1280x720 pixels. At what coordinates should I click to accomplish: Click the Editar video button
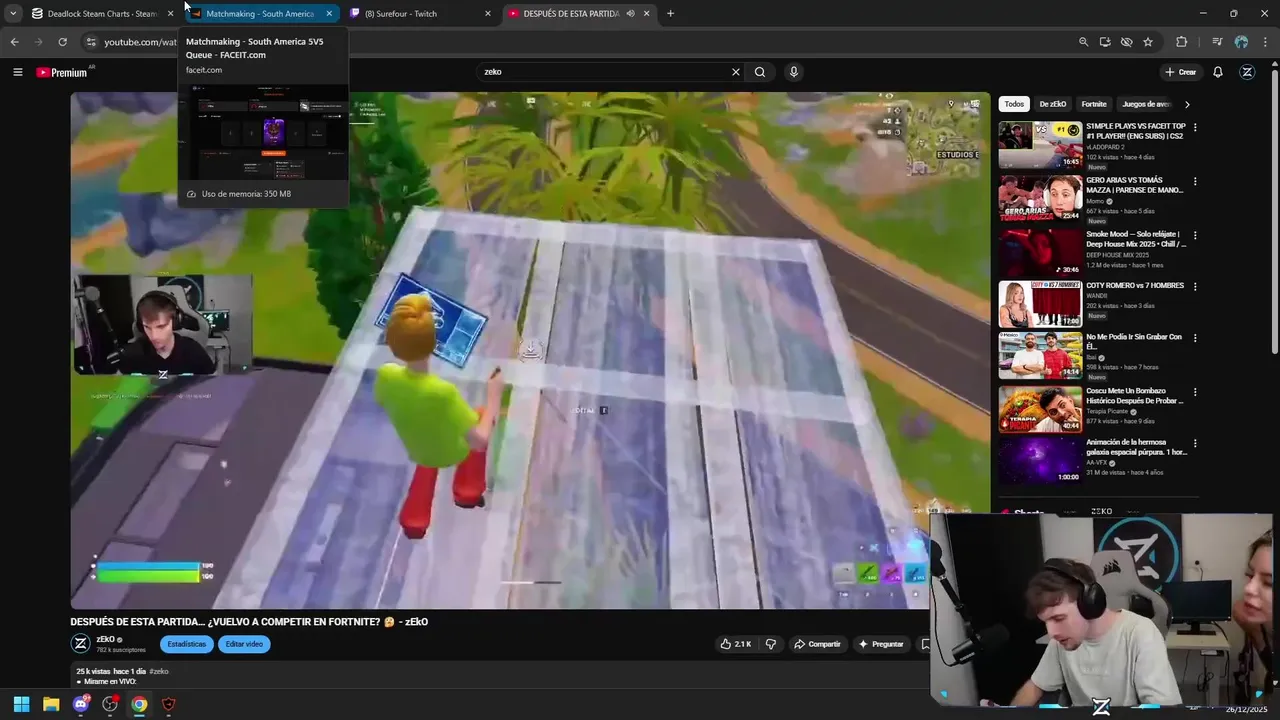244,644
